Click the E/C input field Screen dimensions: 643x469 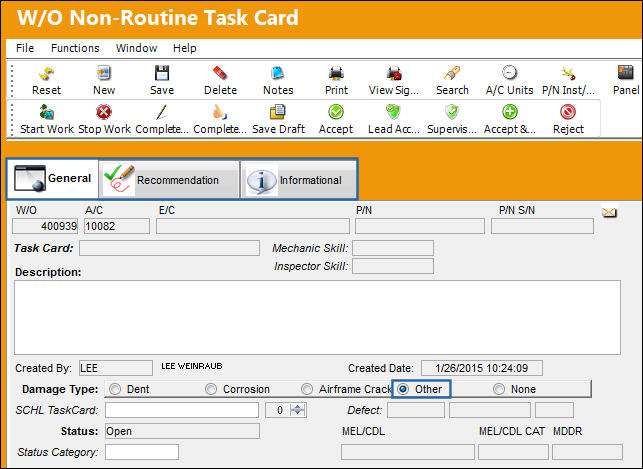tap(253, 226)
